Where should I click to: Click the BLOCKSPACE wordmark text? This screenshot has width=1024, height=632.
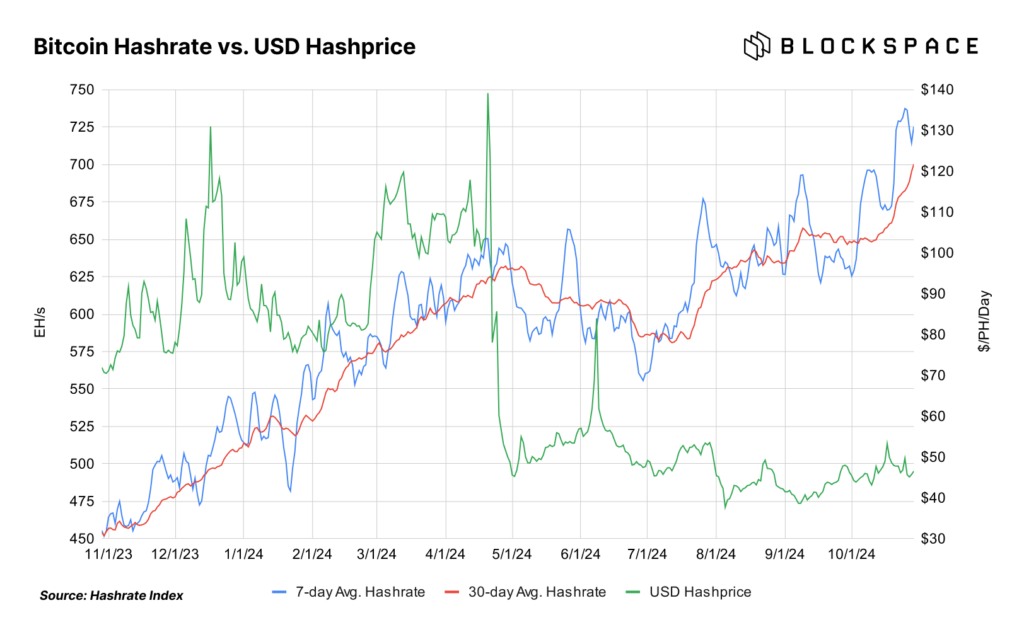click(880, 46)
